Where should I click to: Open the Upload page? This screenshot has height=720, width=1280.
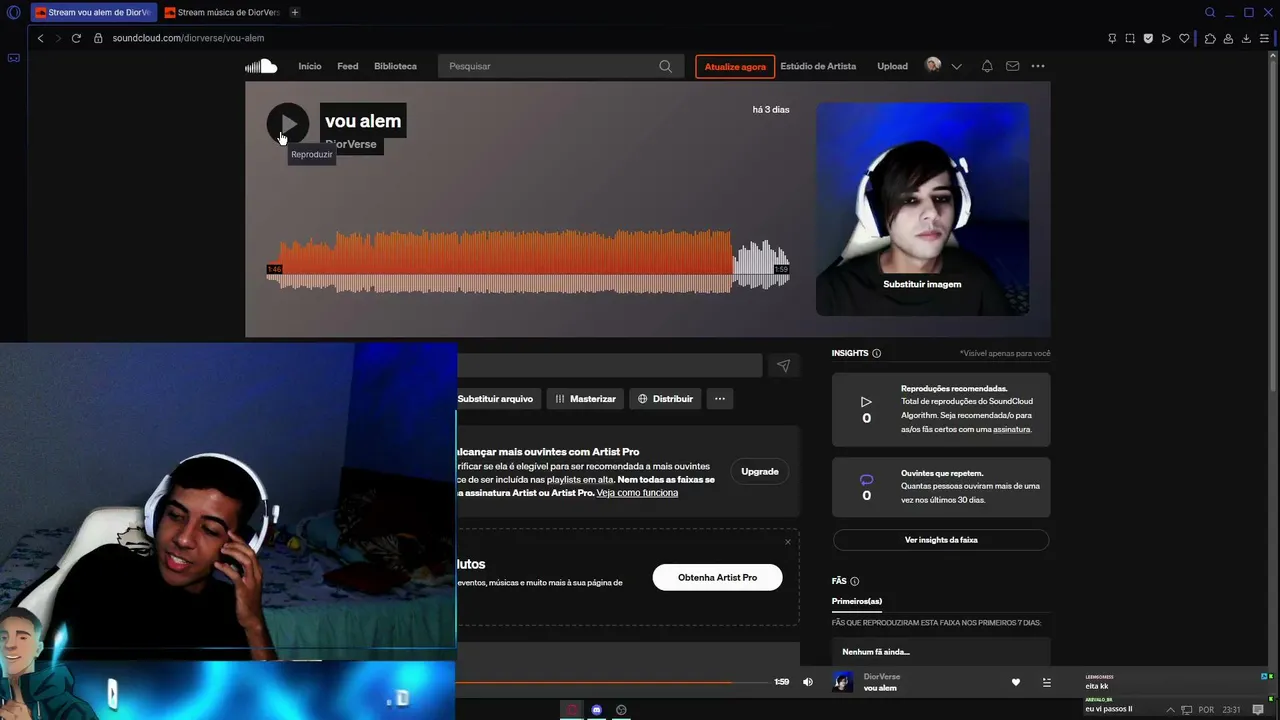(892, 66)
